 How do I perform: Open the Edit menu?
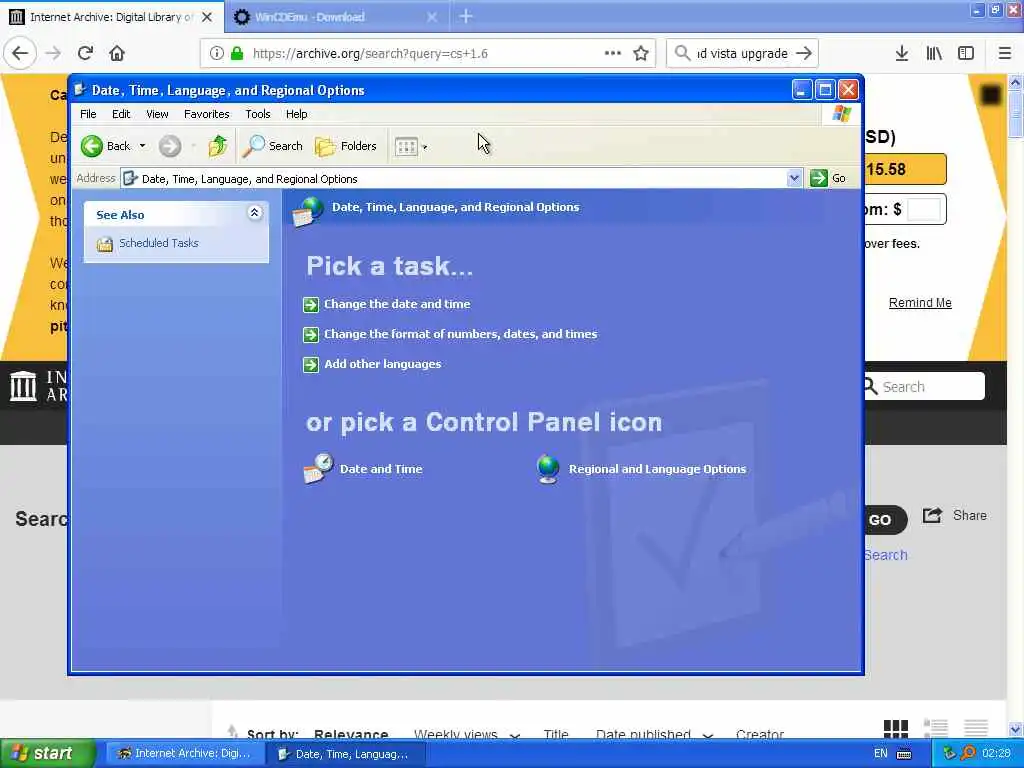pyautogui.click(x=121, y=114)
